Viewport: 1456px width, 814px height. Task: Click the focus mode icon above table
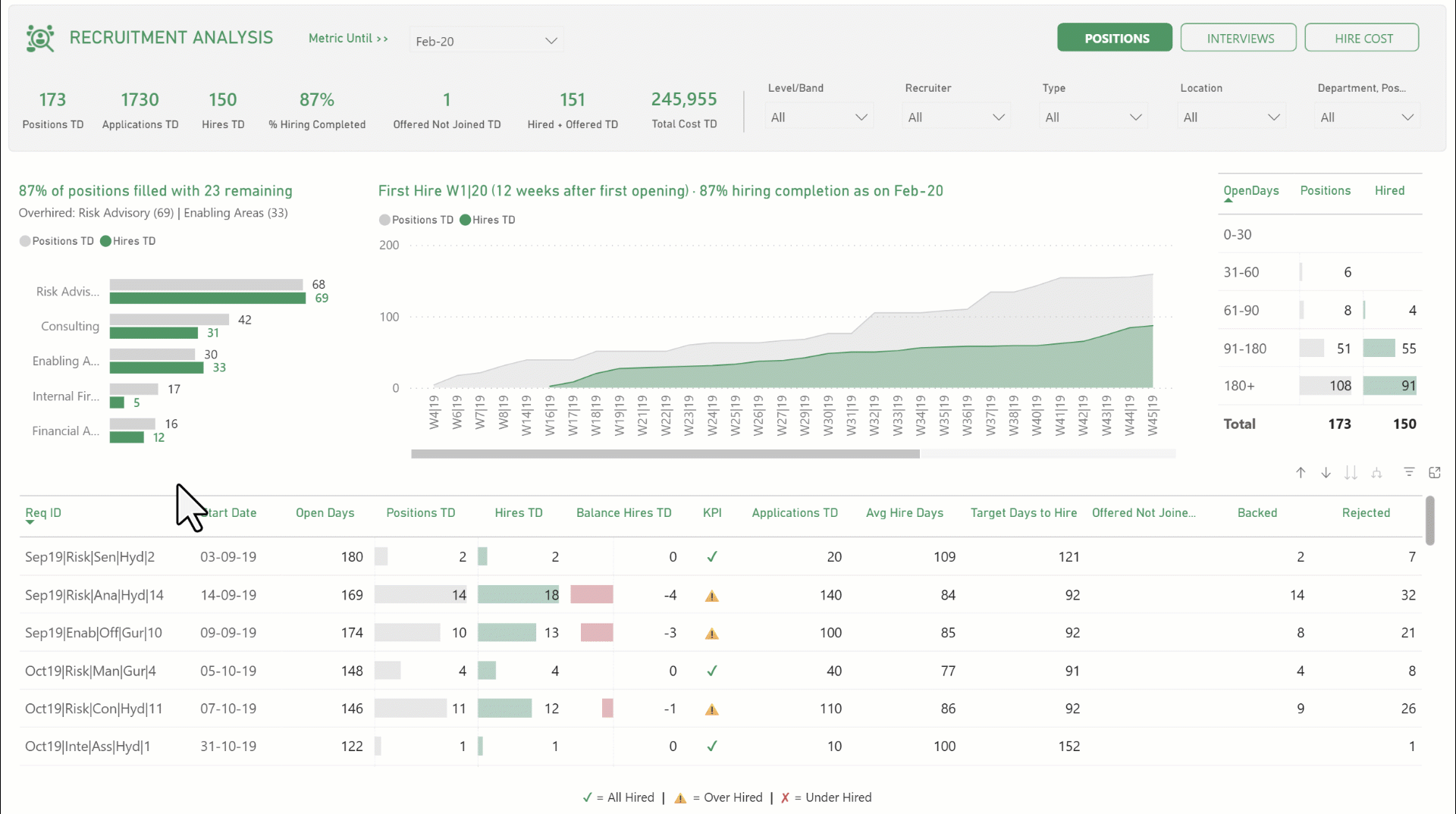click(1435, 472)
